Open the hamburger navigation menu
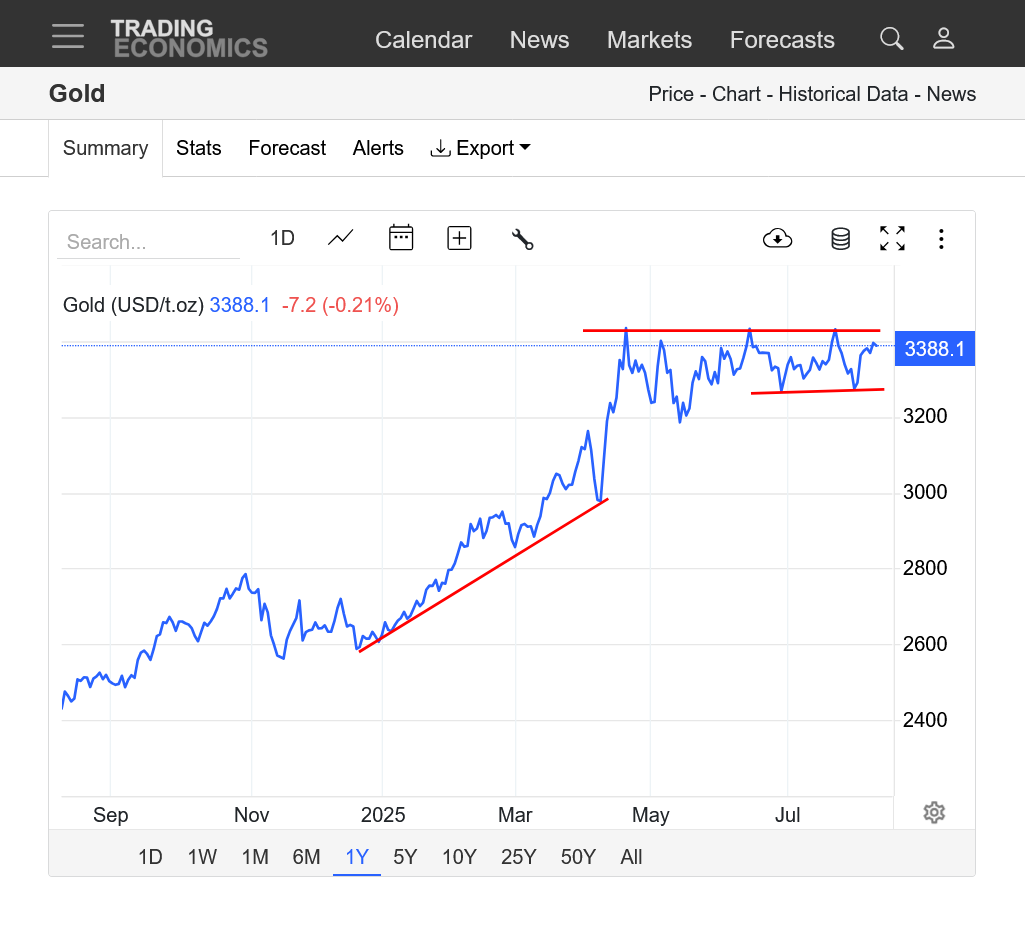The width and height of the screenshot is (1025, 926). [68, 36]
